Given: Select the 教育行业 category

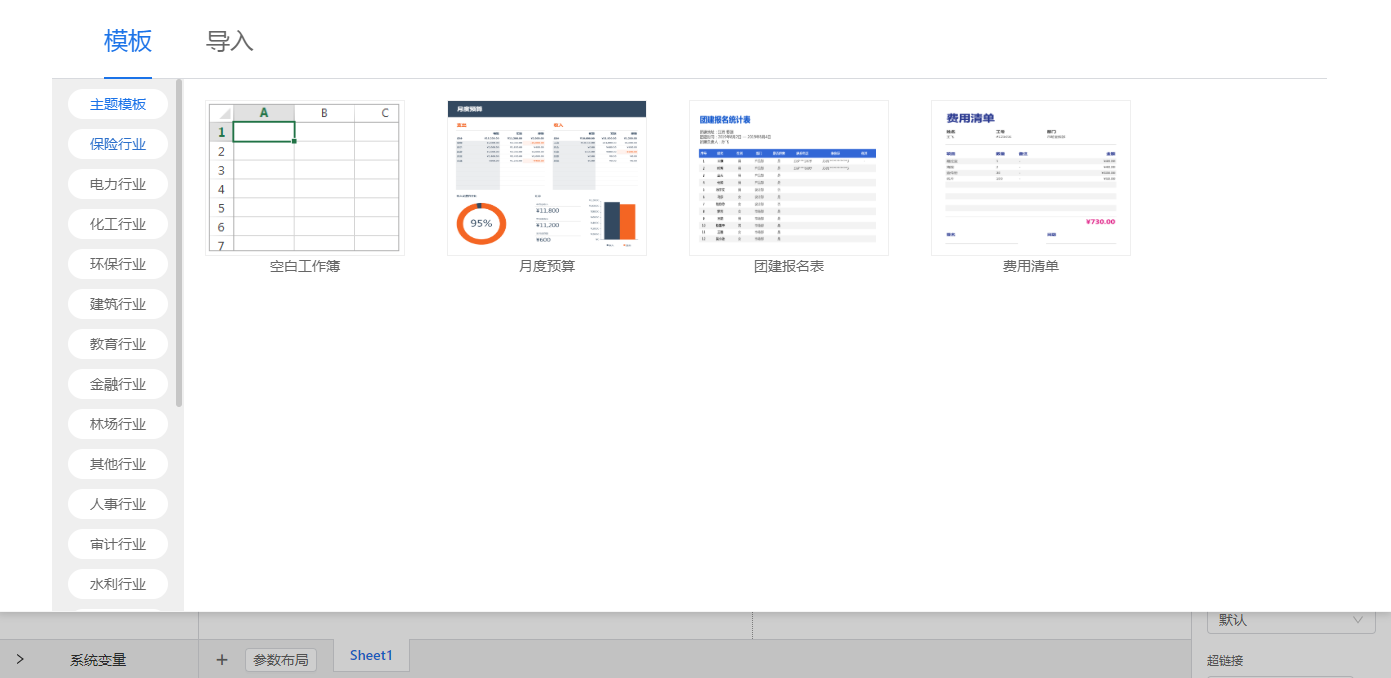Looking at the screenshot, I should 118,344.
